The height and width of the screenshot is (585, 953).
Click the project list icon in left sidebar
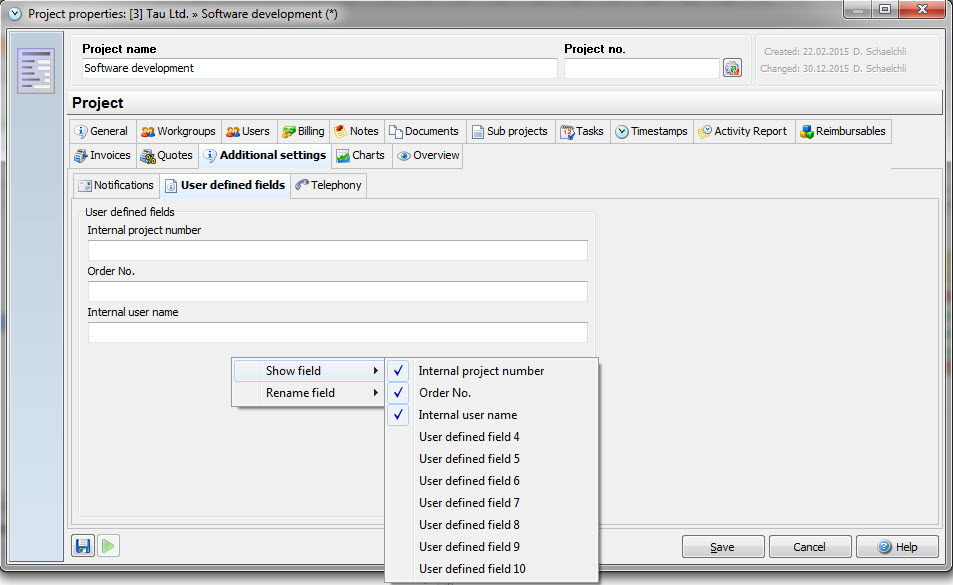36,70
